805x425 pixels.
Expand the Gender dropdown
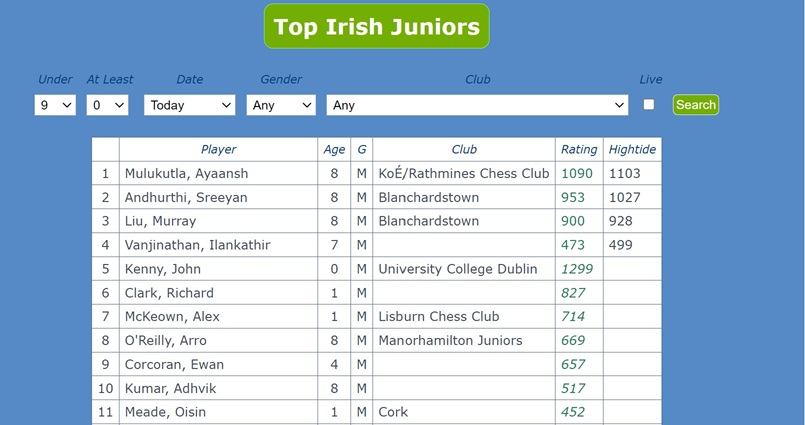[x=280, y=105]
